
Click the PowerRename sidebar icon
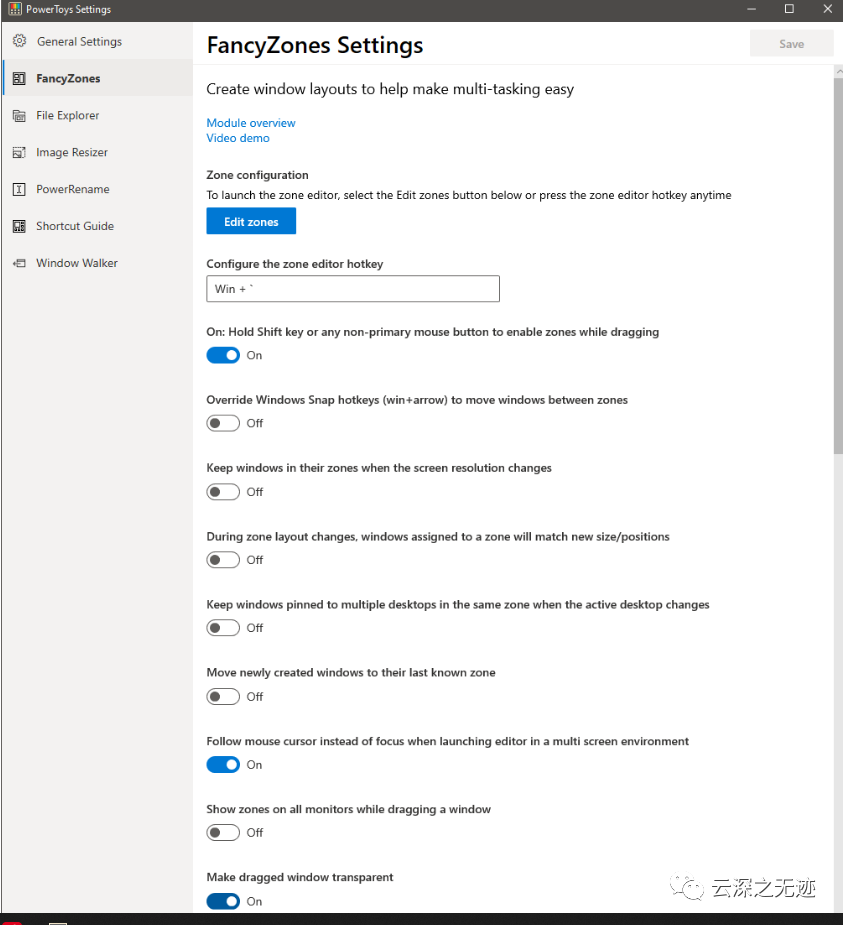(x=17, y=189)
